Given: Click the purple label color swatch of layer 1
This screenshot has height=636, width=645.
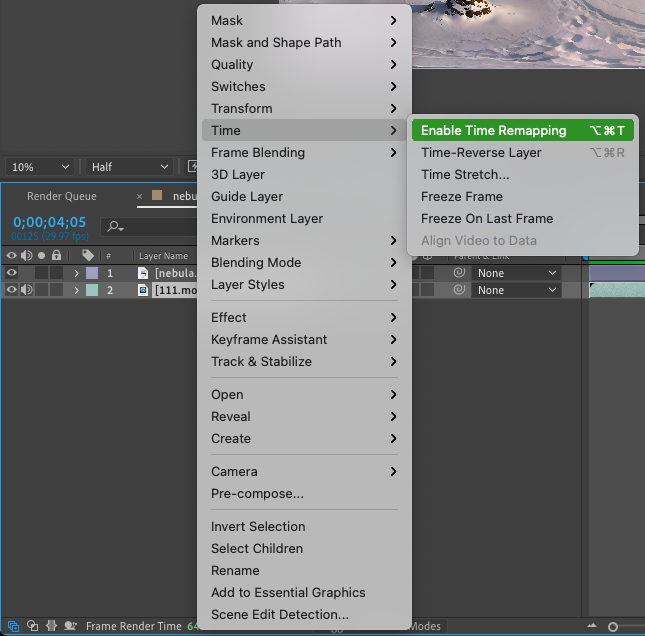Looking at the screenshot, I should coord(92,273).
